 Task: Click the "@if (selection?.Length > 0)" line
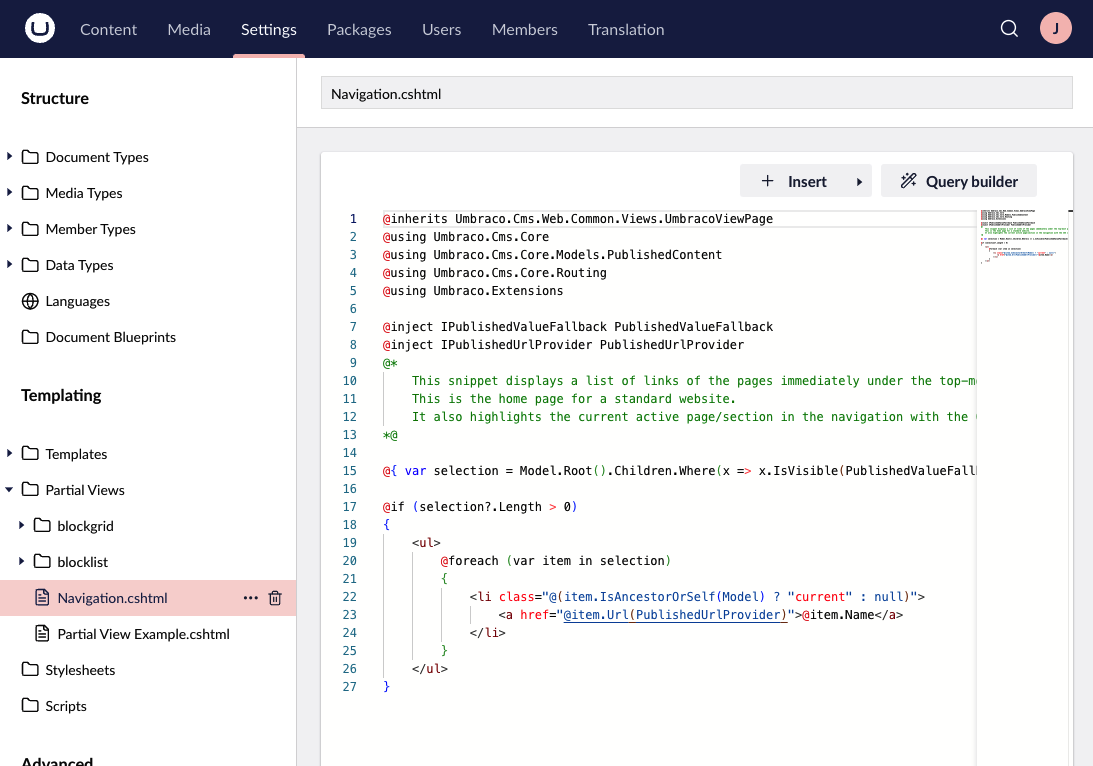coord(480,507)
